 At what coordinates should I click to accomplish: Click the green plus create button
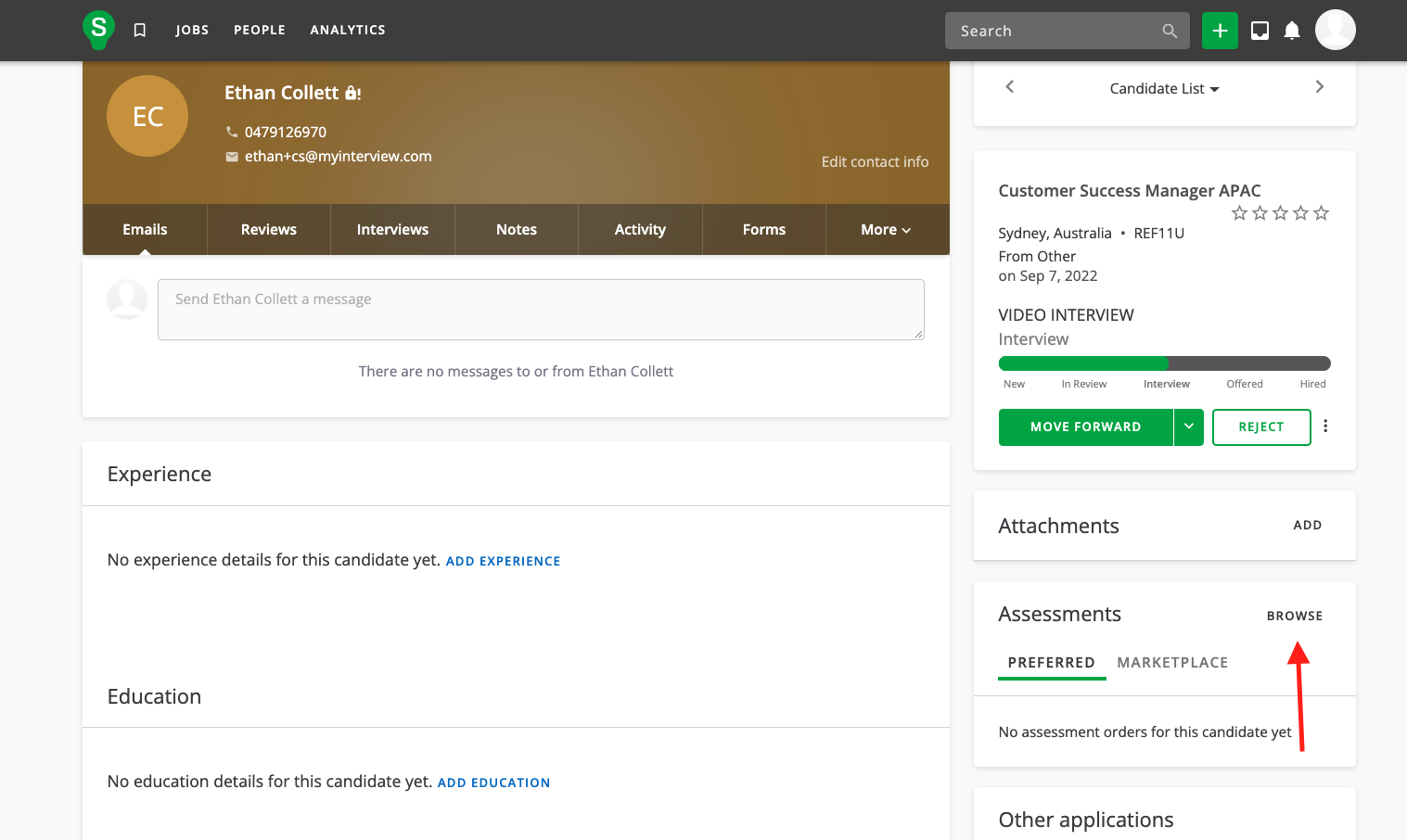pos(1220,31)
